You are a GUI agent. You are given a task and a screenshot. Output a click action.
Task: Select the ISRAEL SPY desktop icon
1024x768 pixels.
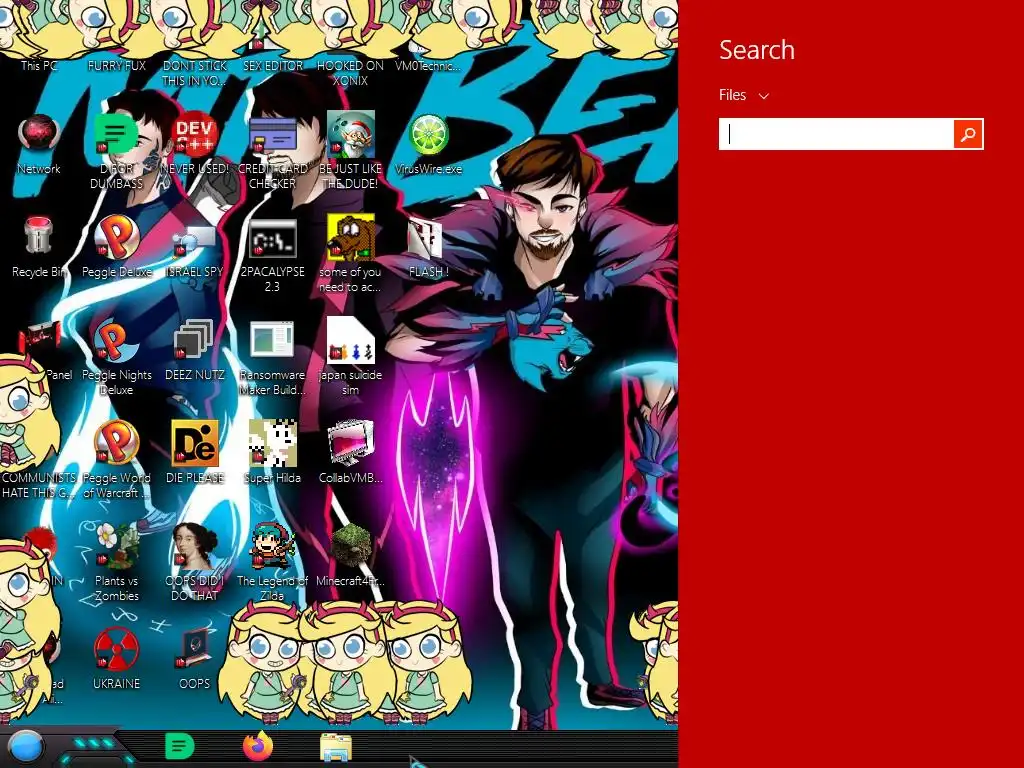point(195,240)
